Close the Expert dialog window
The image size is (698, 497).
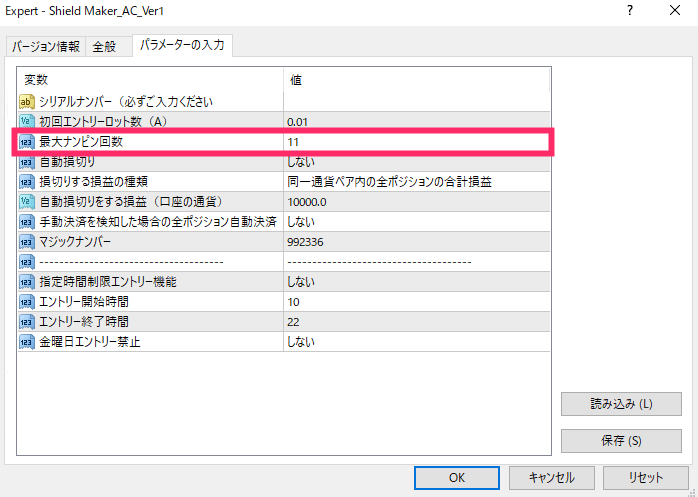point(675,10)
